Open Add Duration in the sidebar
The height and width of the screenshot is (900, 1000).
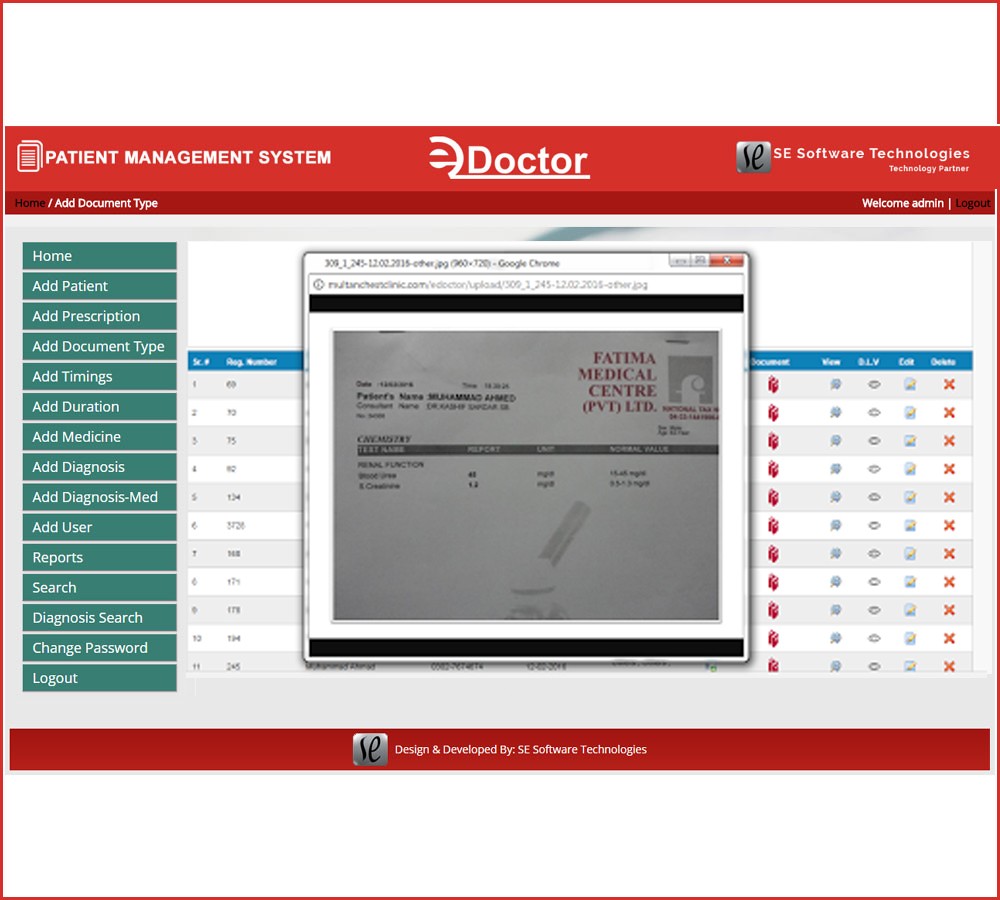(99, 406)
